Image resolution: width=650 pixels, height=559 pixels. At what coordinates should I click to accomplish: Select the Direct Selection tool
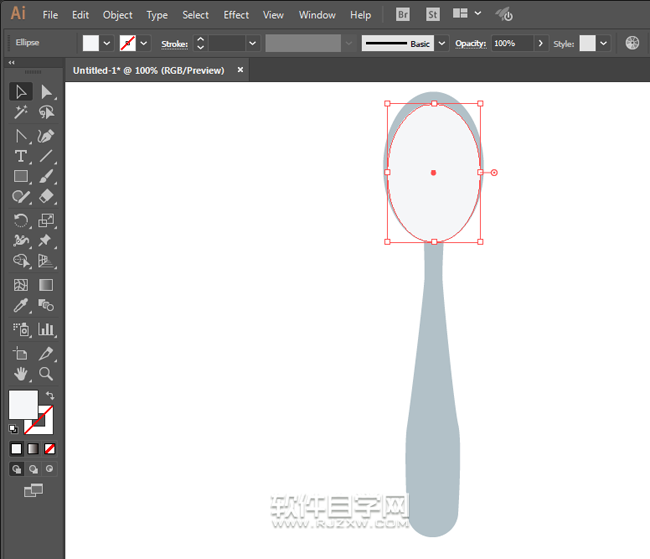coord(46,92)
